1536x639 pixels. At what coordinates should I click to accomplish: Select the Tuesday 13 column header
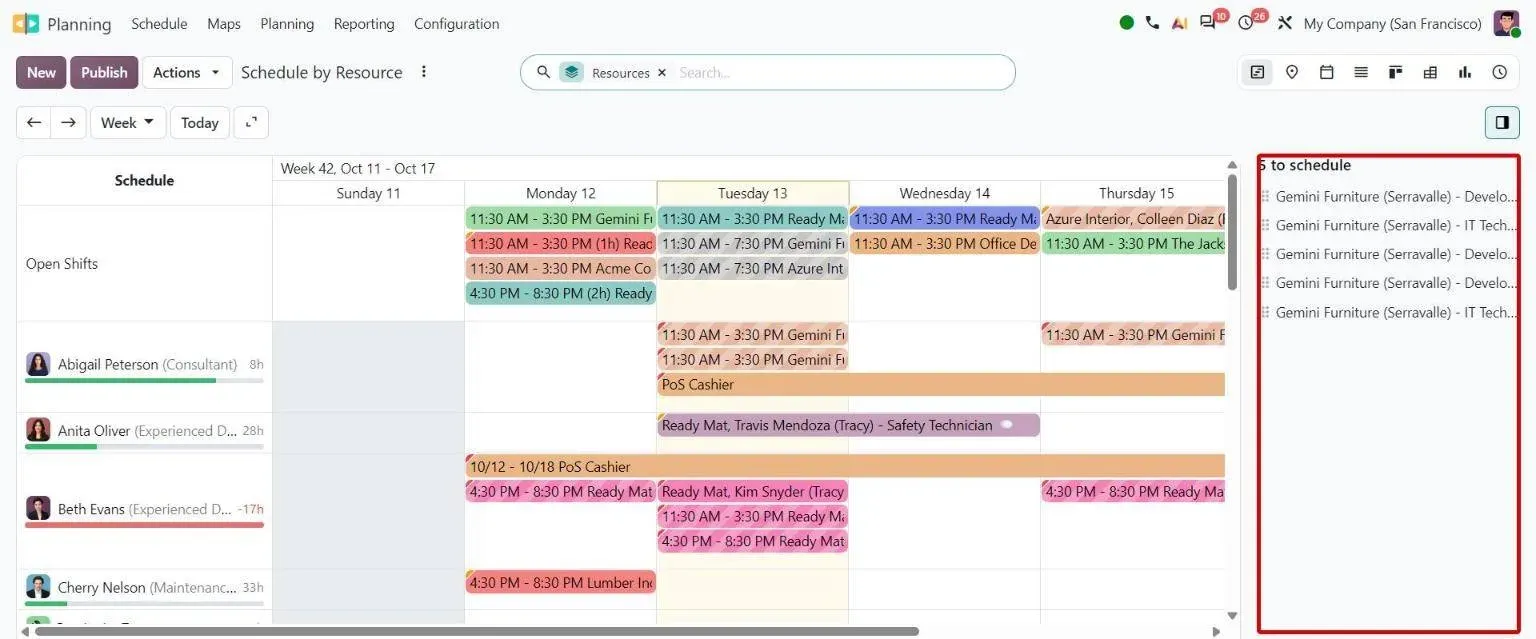coord(752,193)
